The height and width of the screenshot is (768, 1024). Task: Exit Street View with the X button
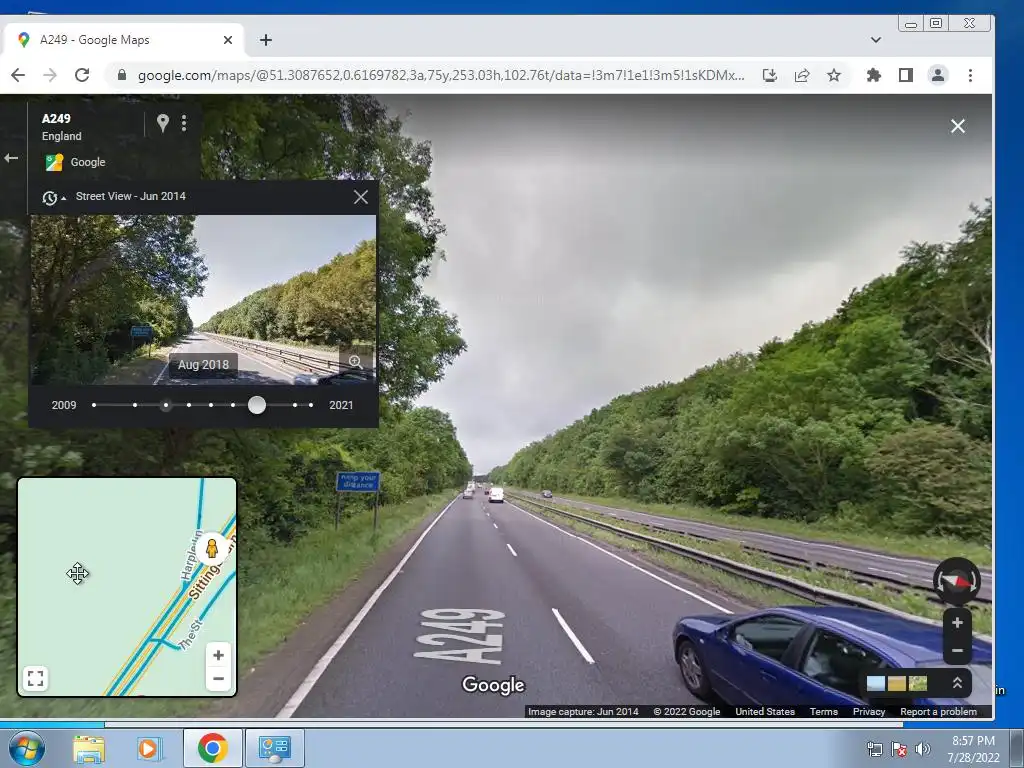[957, 126]
